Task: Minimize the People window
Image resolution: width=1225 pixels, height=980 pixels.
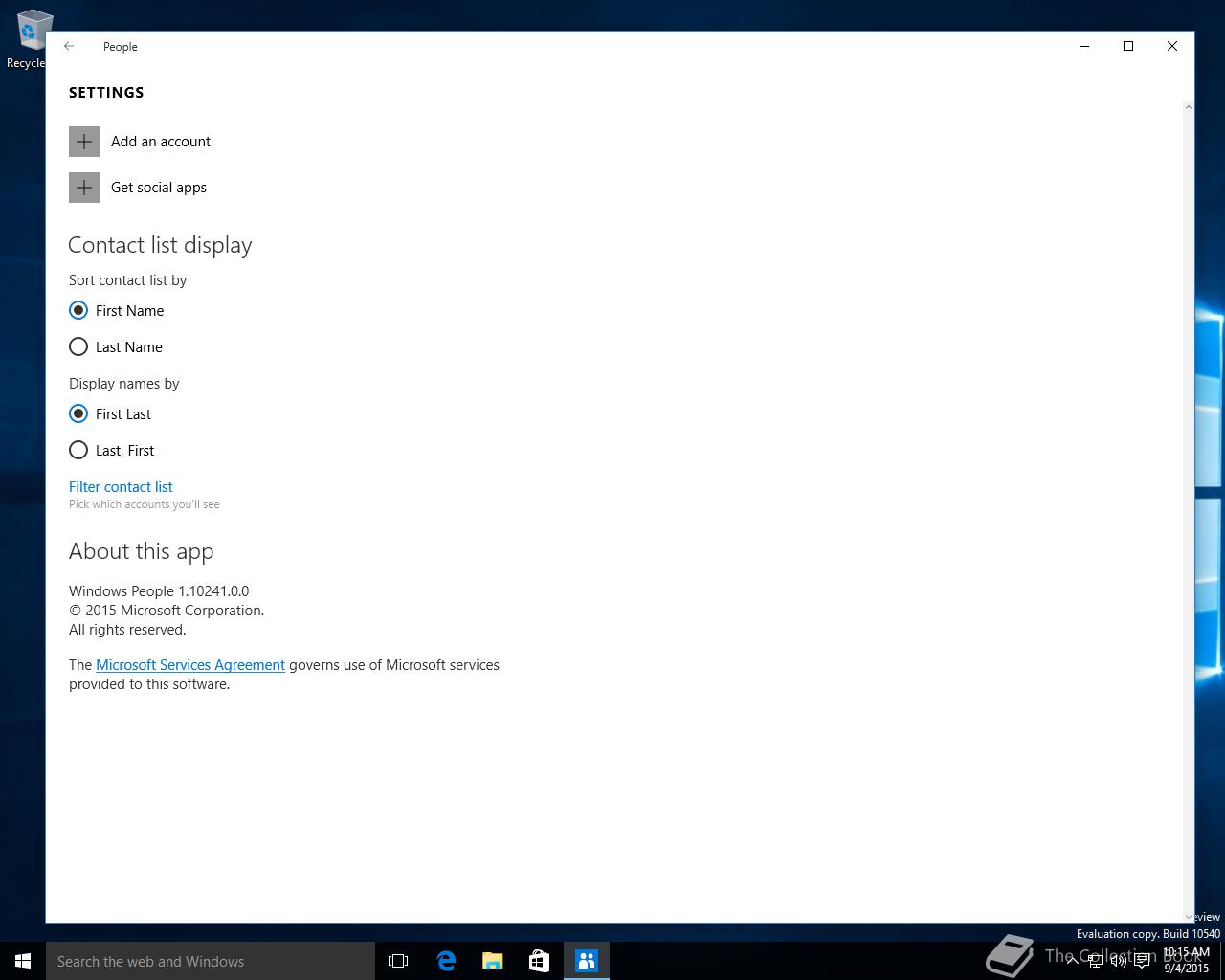Action: [x=1084, y=46]
